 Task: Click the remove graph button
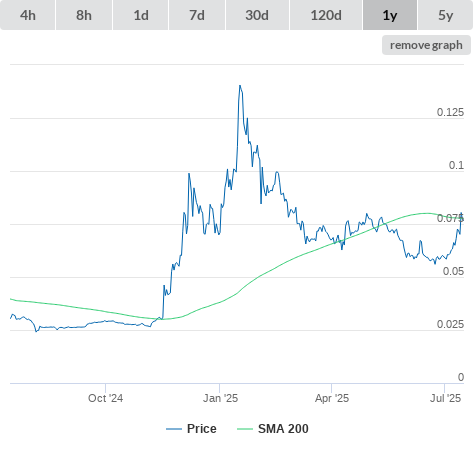(x=426, y=45)
